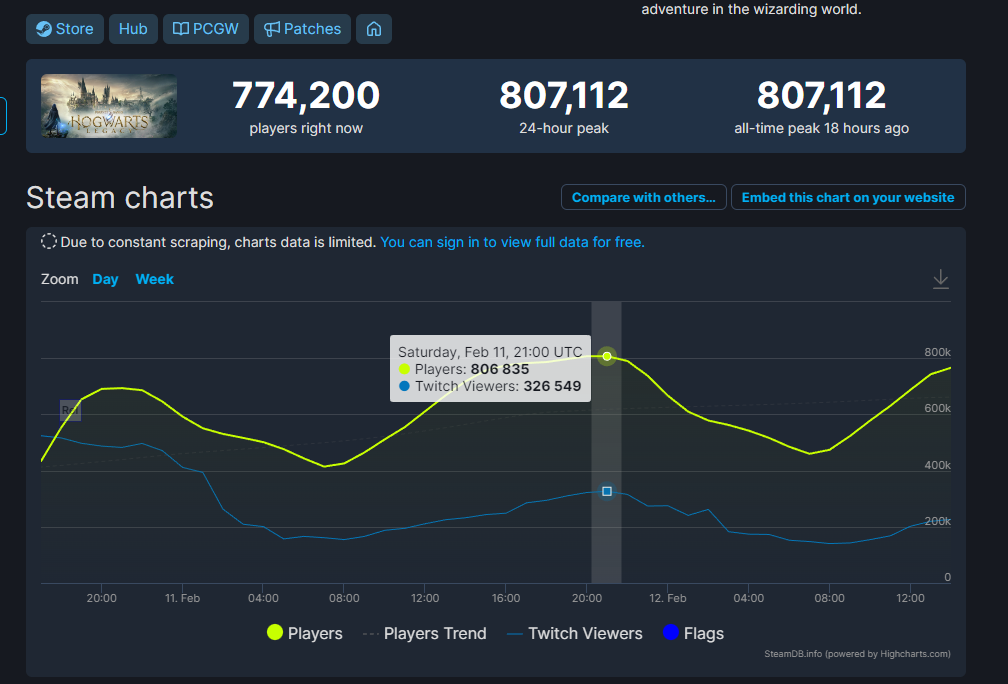The width and height of the screenshot is (1008, 684).
Task: Click the Twitch Viewers square data marker
Action: (x=607, y=492)
